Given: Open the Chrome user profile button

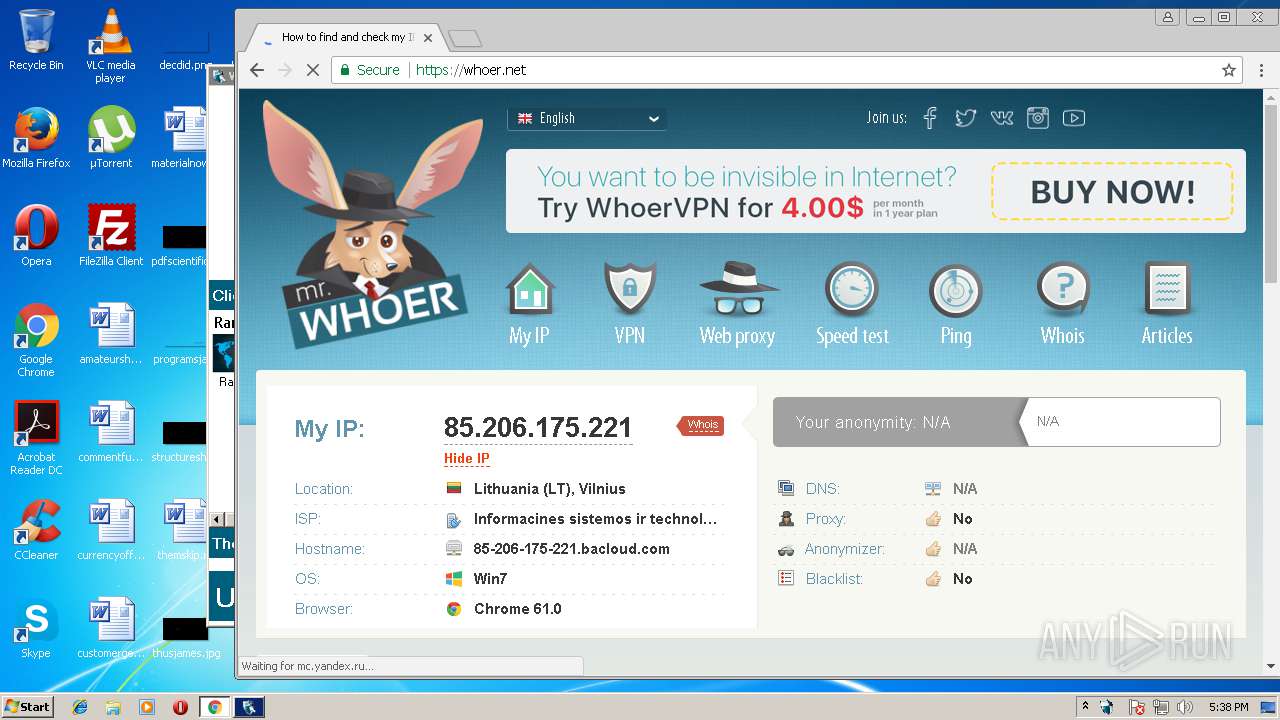Looking at the screenshot, I should pyautogui.click(x=1167, y=17).
